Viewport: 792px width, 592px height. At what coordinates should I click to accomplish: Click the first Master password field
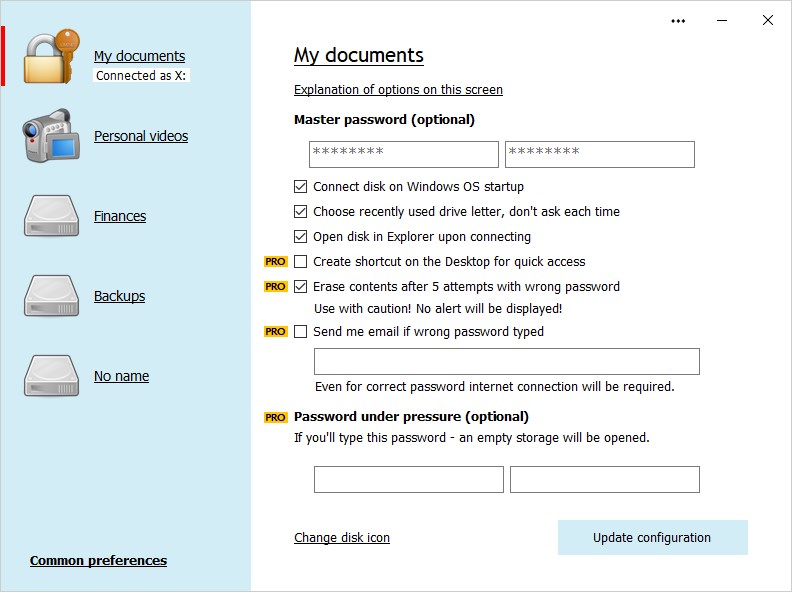click(x=404, y=154)
